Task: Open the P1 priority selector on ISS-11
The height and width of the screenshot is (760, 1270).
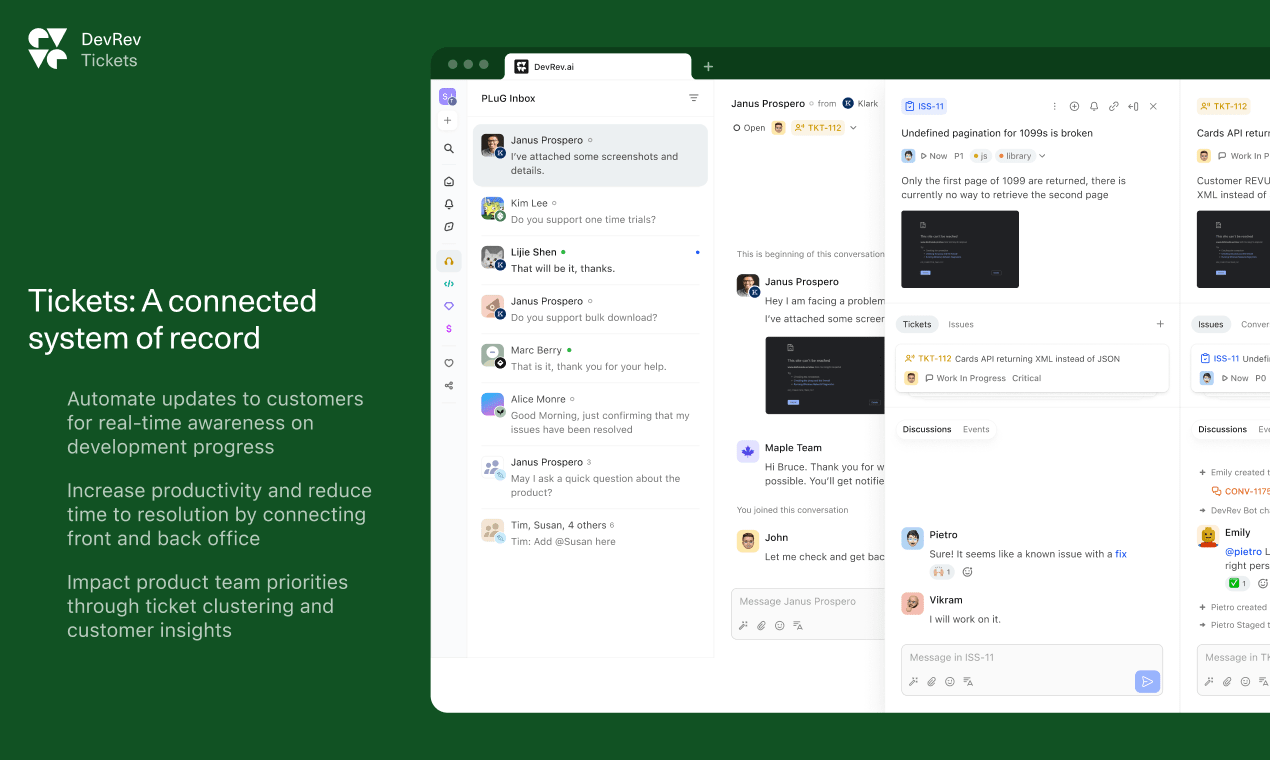Action: [959, 156]
